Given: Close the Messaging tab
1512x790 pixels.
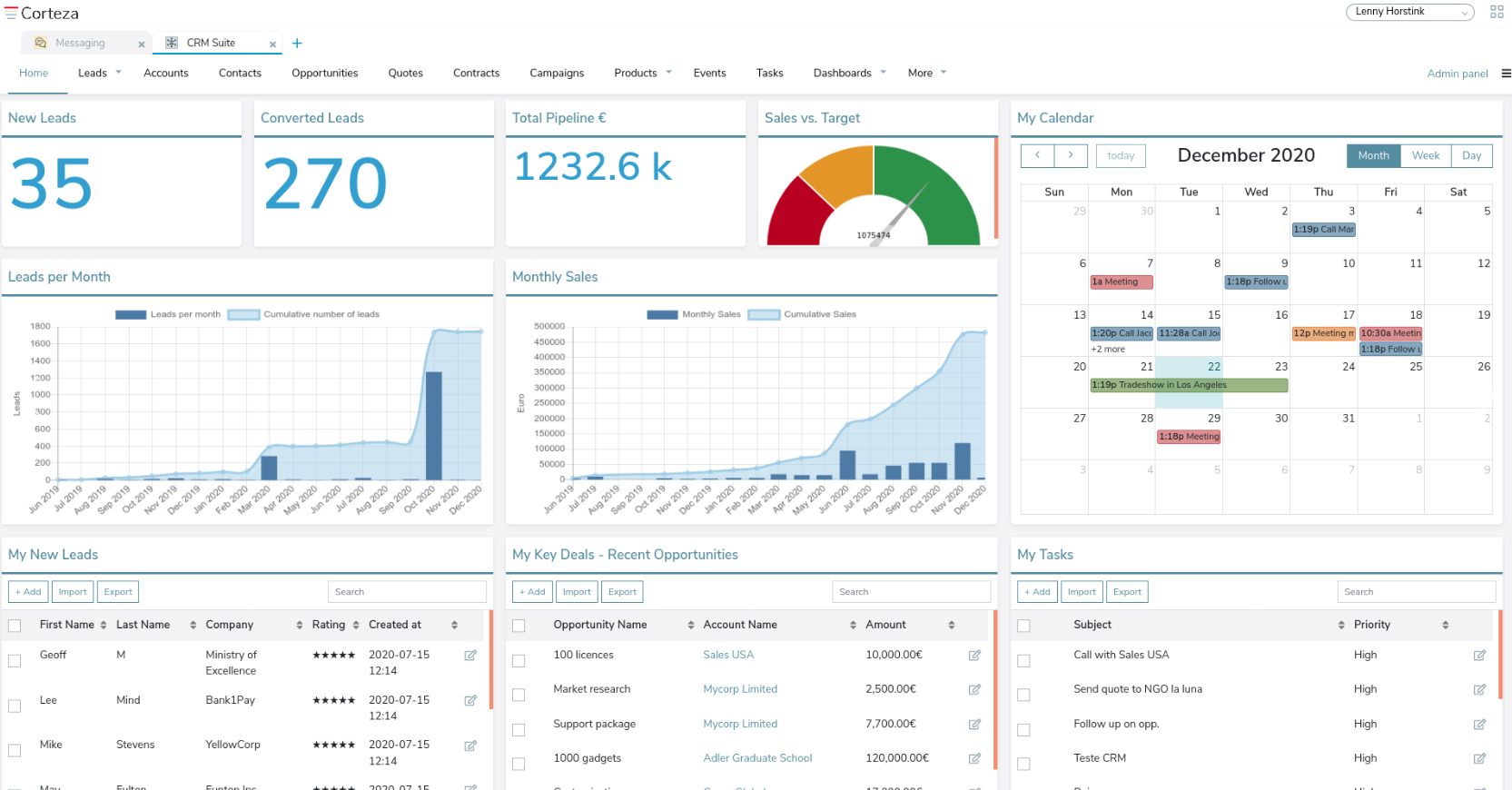Looking at the screenshot, I should tap(142, 44).
